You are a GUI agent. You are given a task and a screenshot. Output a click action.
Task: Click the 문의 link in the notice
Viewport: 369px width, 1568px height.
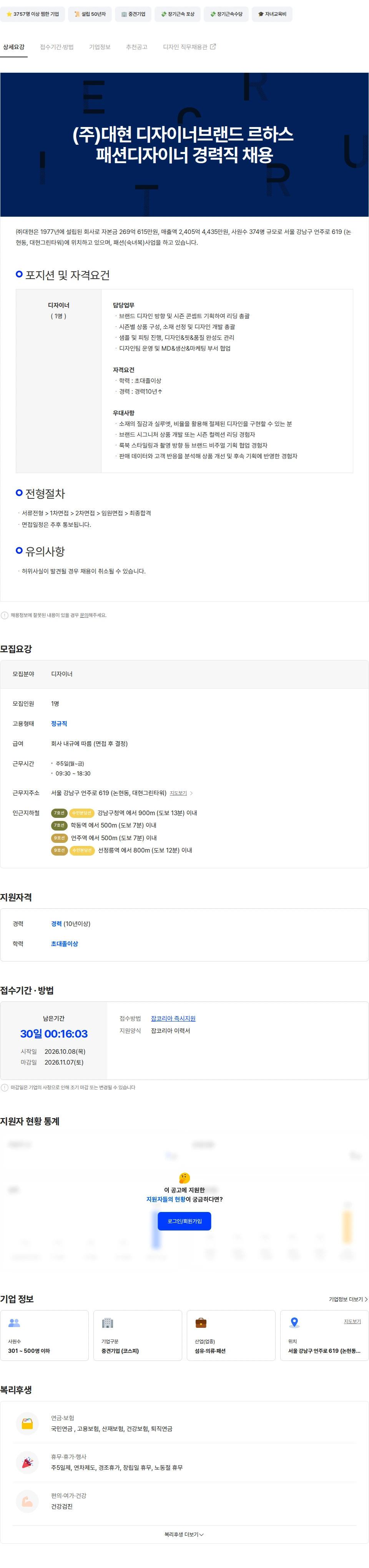pyautogui.click(x=84, y=615)
